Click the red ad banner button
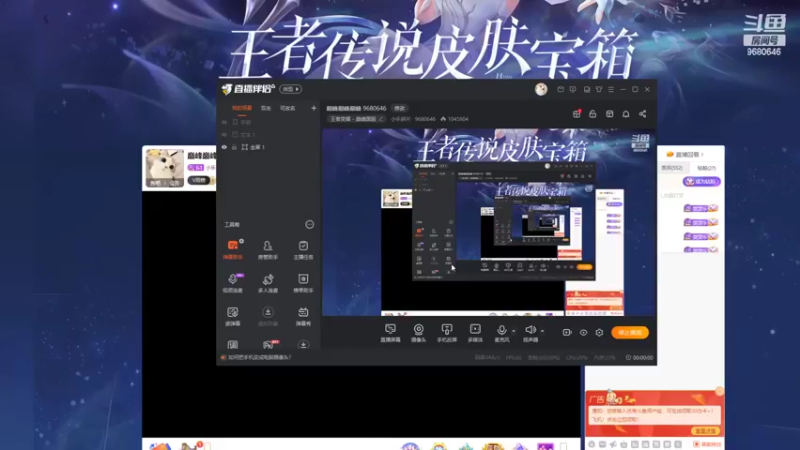 (706, 431)
